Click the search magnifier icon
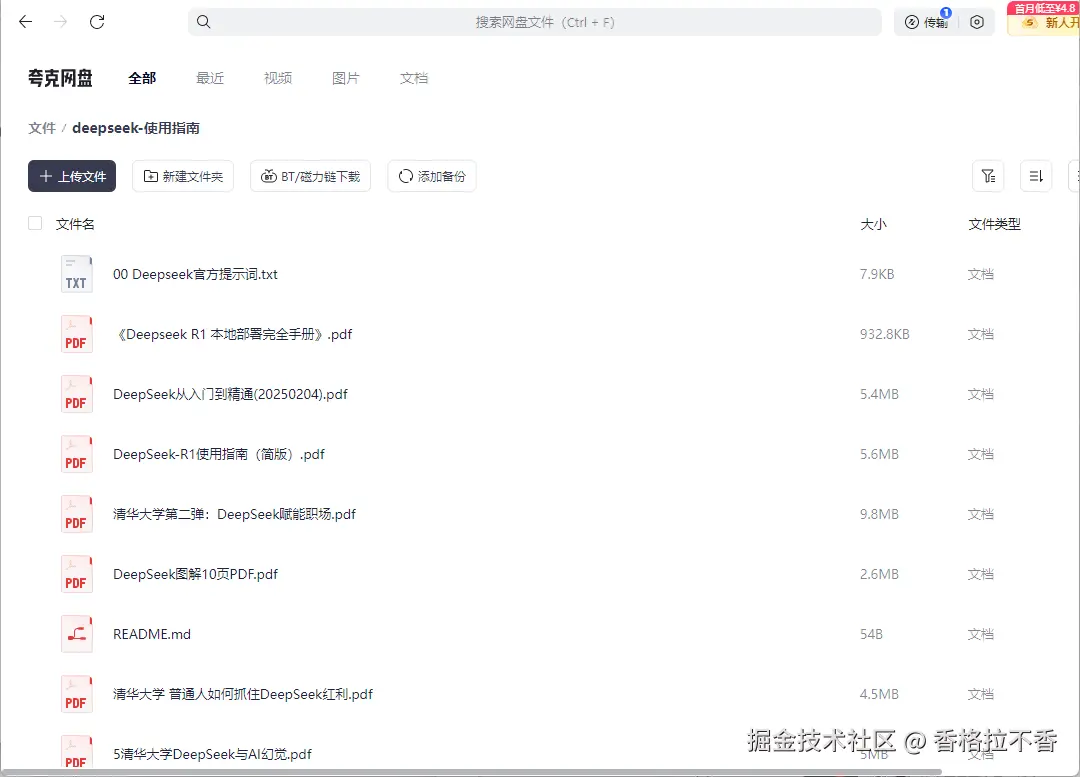1080x777 pixels. (x=203, y=21)
